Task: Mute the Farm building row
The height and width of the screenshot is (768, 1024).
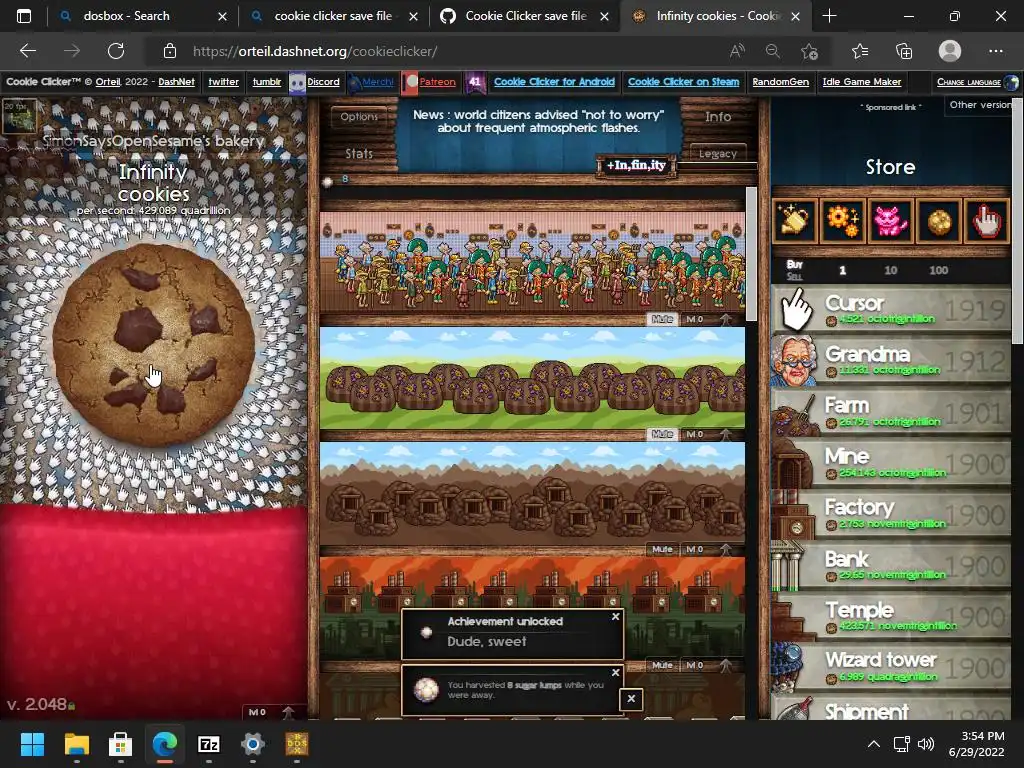Action: 662,434
